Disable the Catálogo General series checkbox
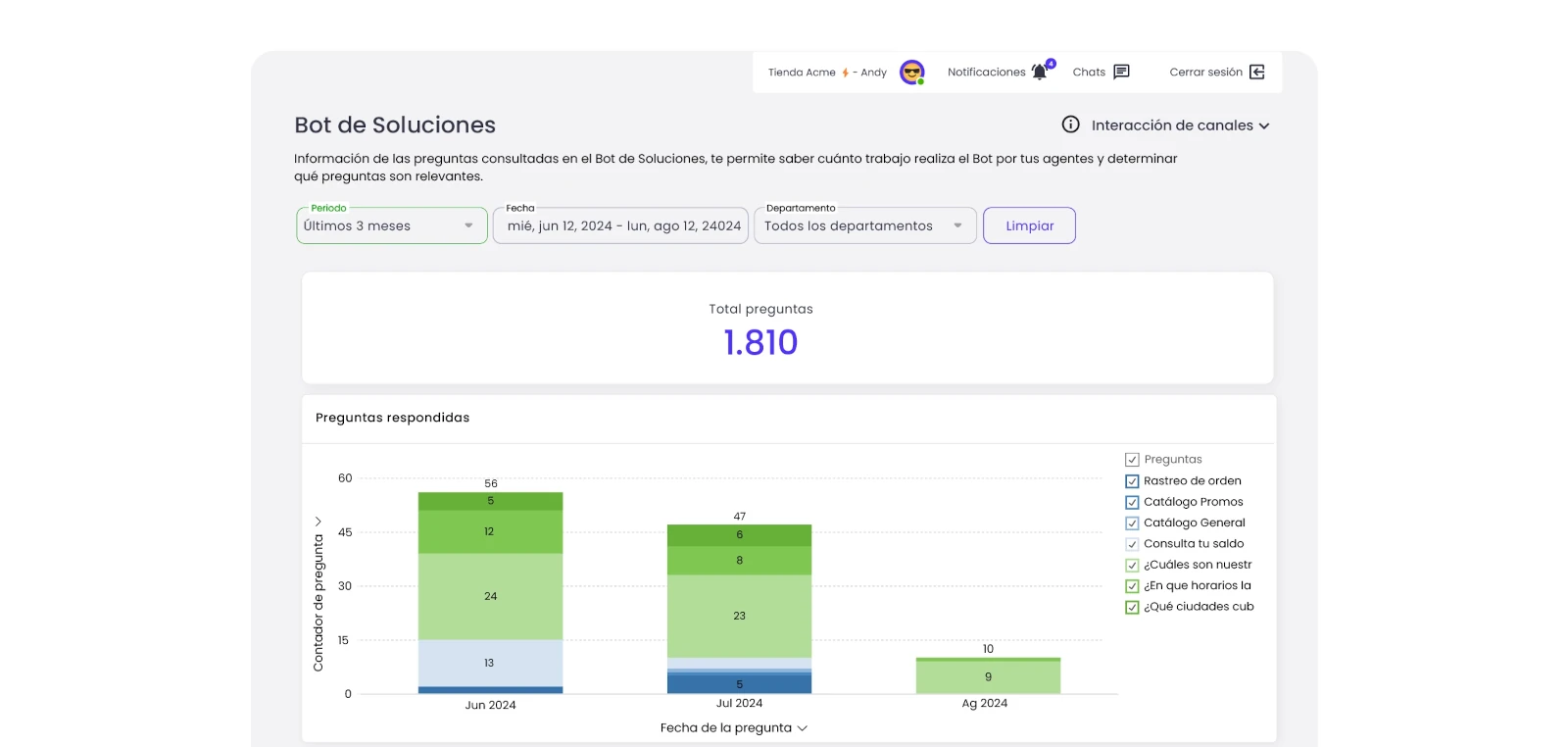 (1132, 523)
